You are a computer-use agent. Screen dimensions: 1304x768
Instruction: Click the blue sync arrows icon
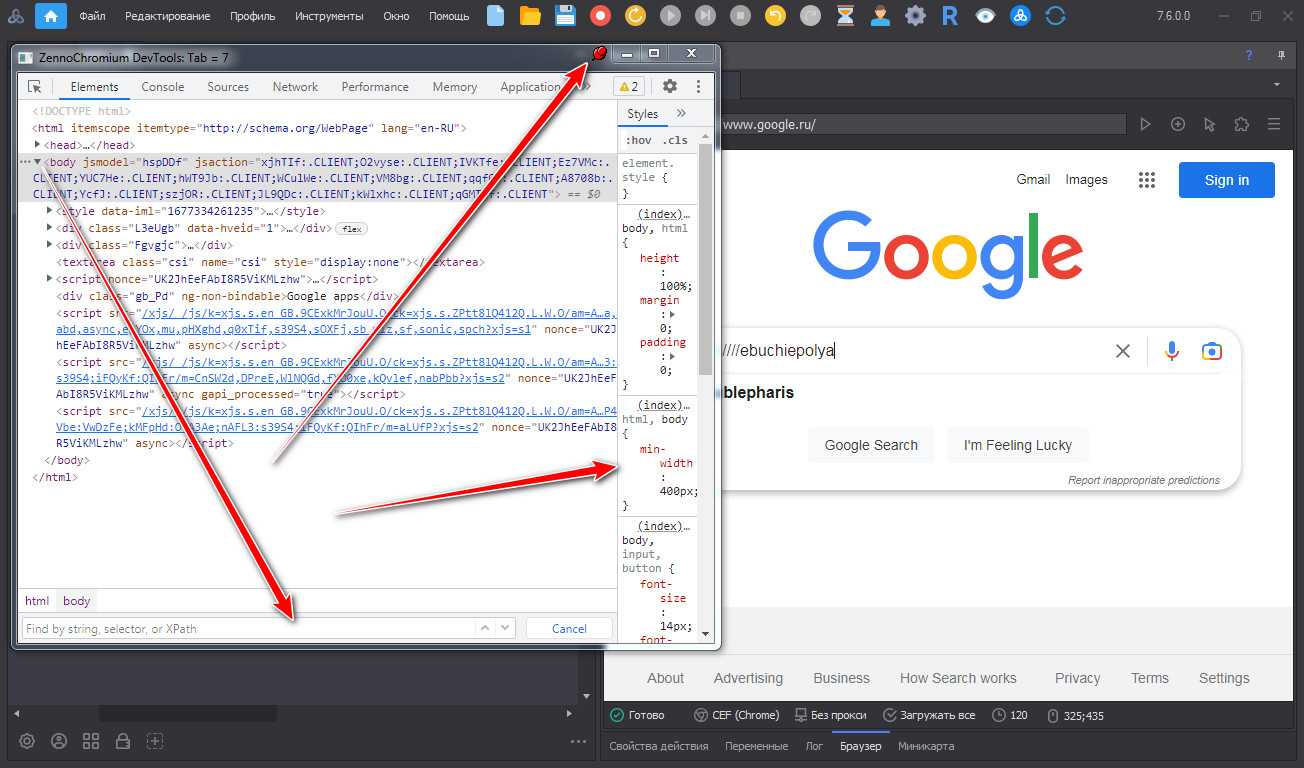coord(1055,16)
